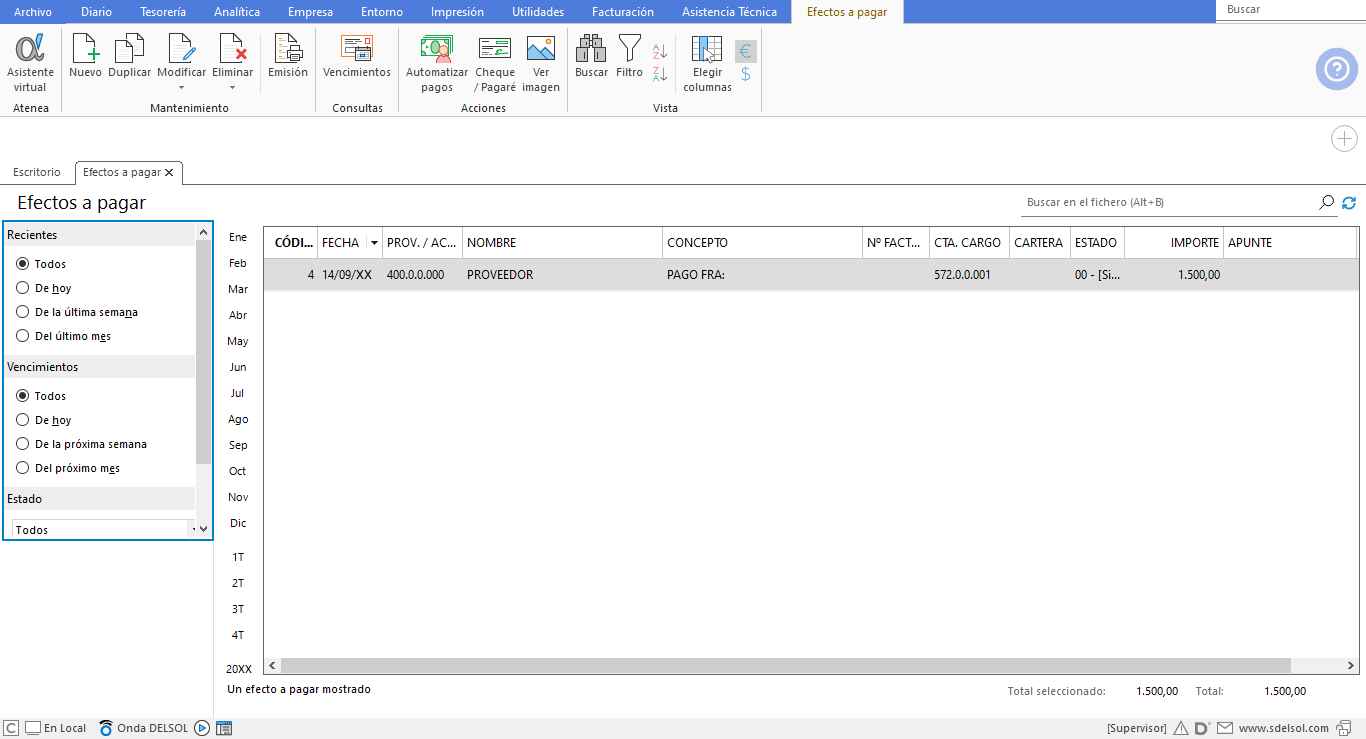Image resolution: width=1366 pixels, height=739 pixels.
Task: Click the Modificar icon
Action: click(181, 48)
